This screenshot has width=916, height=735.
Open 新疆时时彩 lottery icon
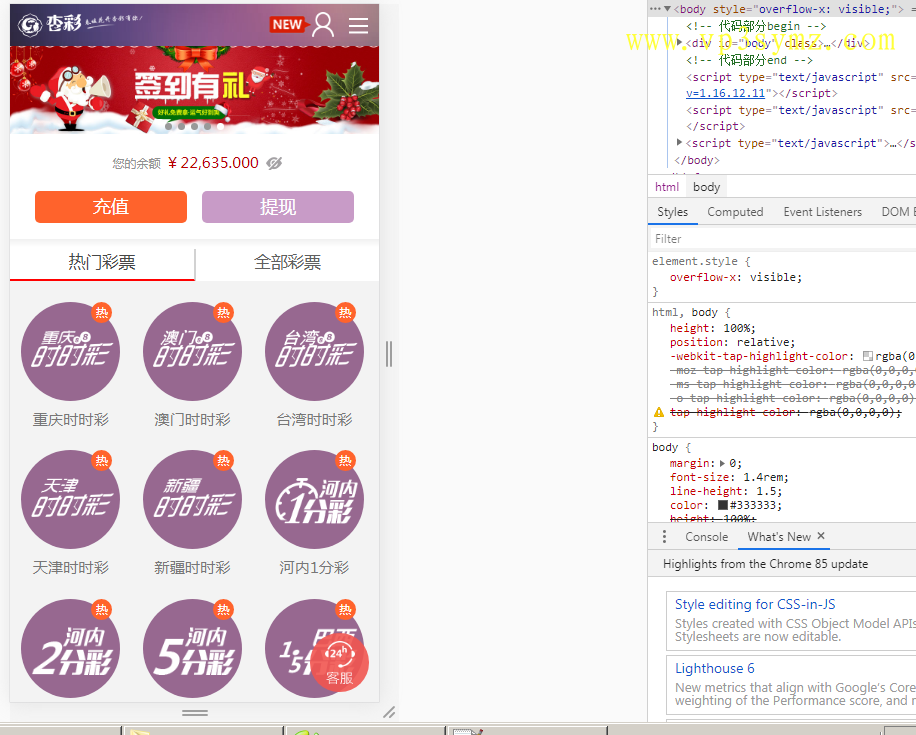(192, 499)
